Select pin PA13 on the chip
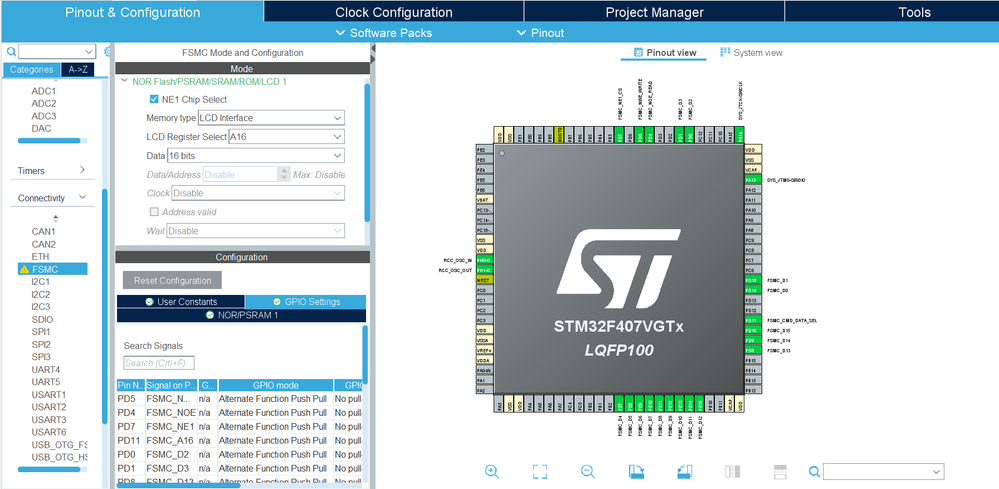 point(753,180)
